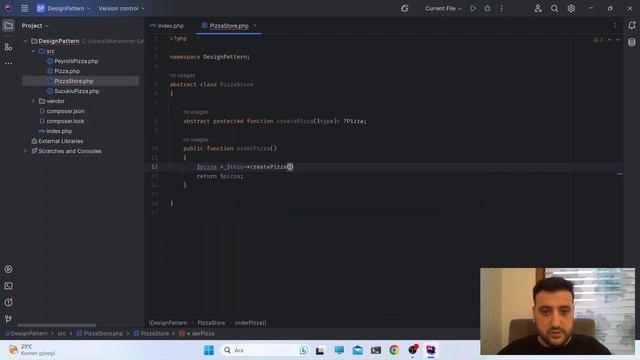Open the weather widget in taskbar
Viewport: 640px width, 360px height.
(x=32, y=350)
